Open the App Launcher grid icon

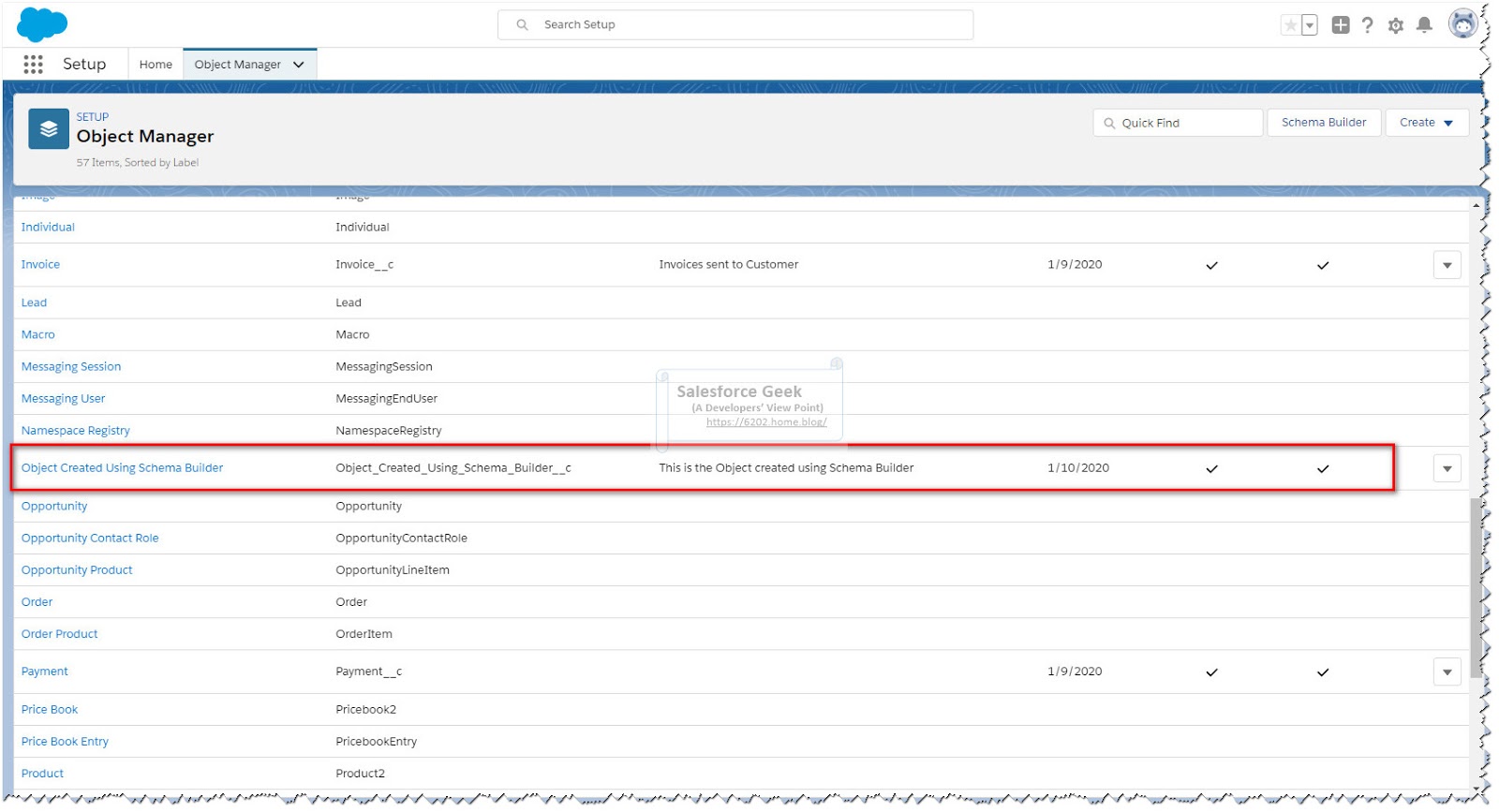tap(33, 64)
